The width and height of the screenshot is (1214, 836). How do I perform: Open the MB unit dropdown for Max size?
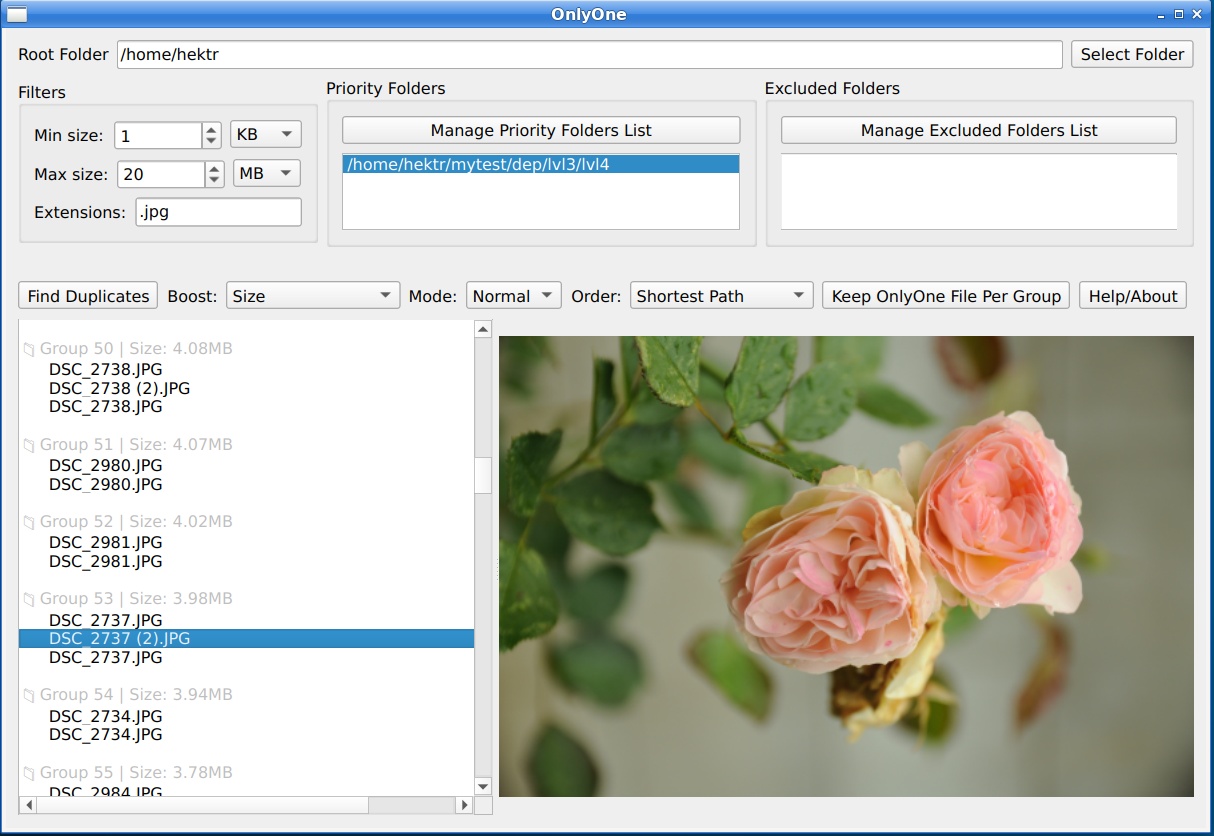[266, 172]
